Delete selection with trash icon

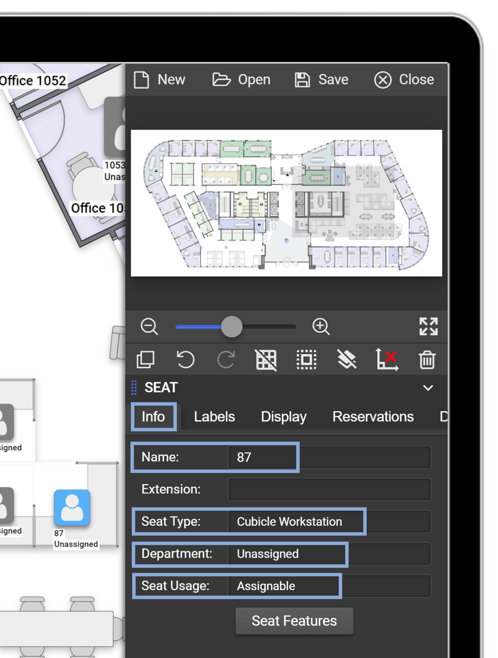pyautogui.click(x=427, y=360)
